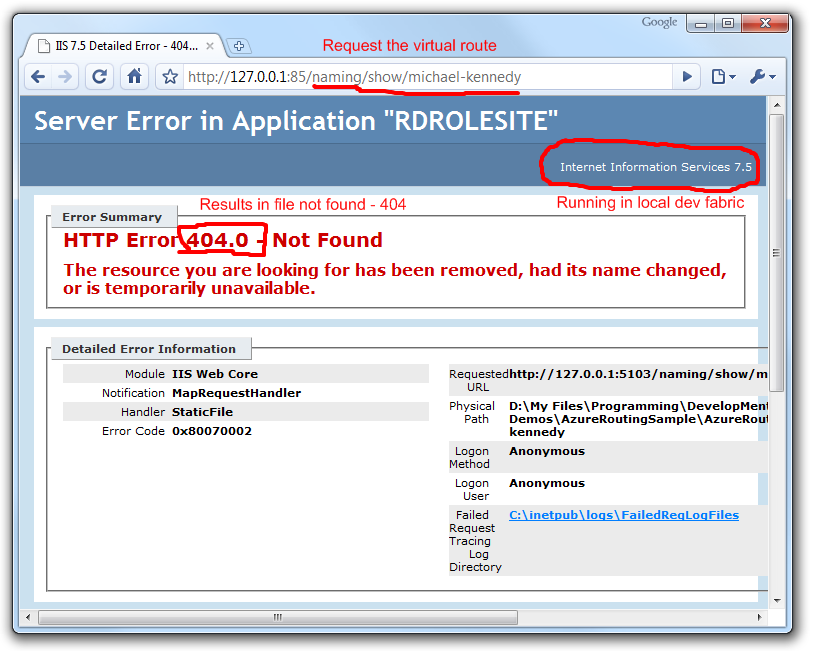Bookmark this page with the star icon
Viewport: 813px width, 651px height.
point(170,77)
